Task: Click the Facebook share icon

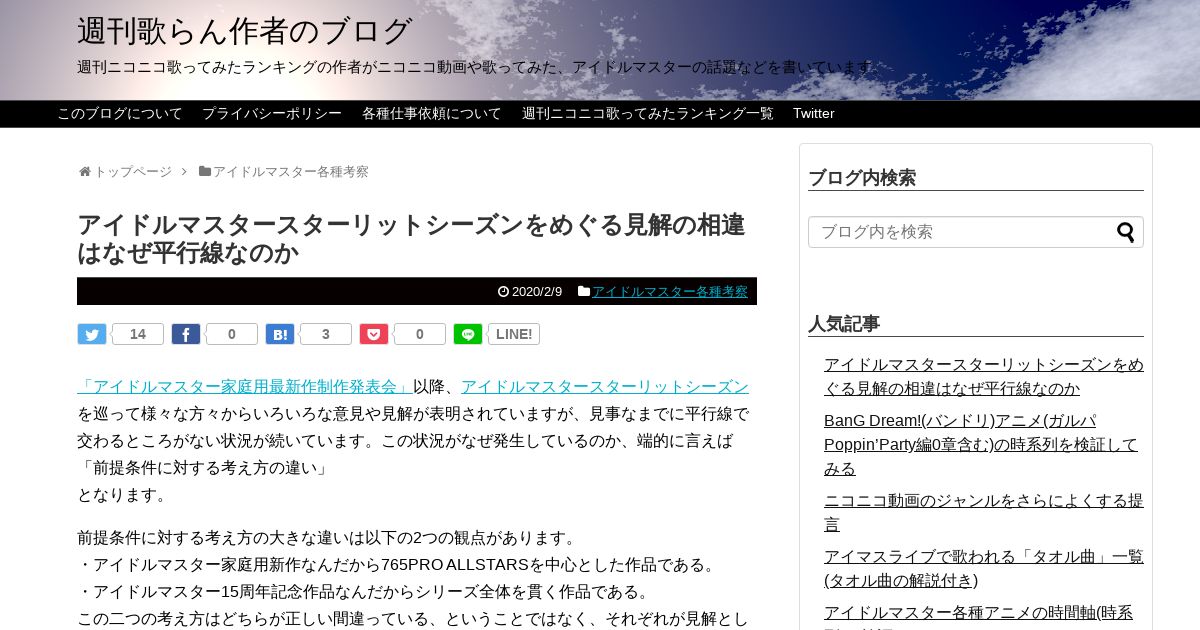Action: [186, 334]
